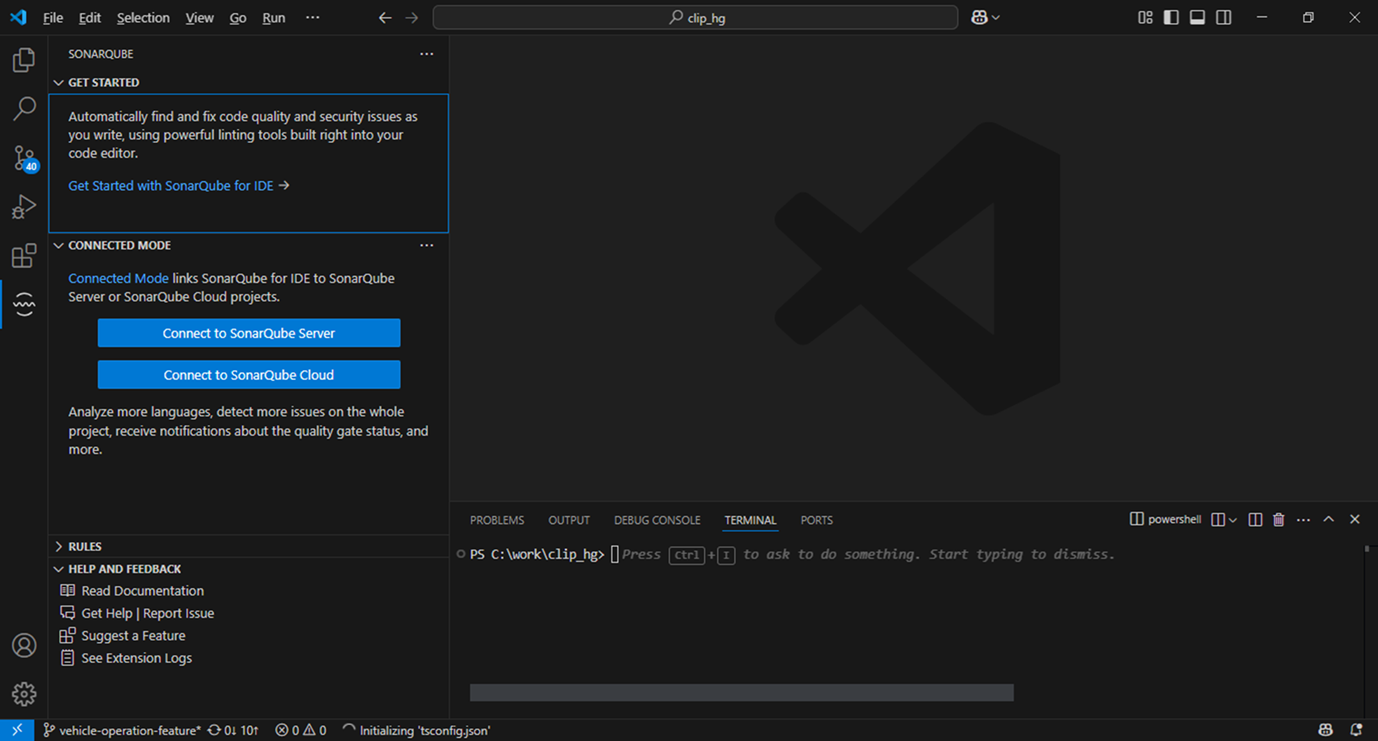Open the Connected Mode link

pos(118,278)
